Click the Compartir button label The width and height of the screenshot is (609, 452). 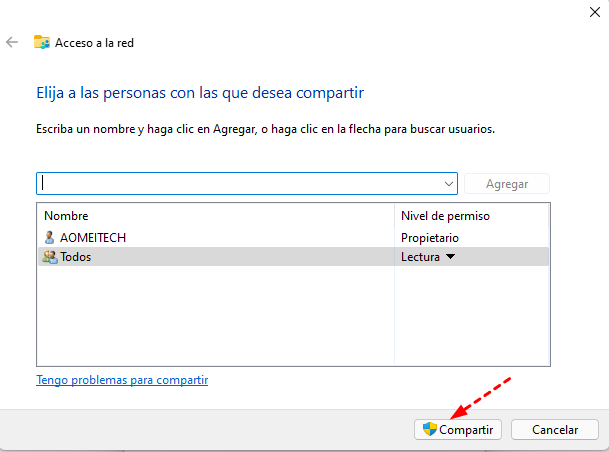[x=467, y=429]
